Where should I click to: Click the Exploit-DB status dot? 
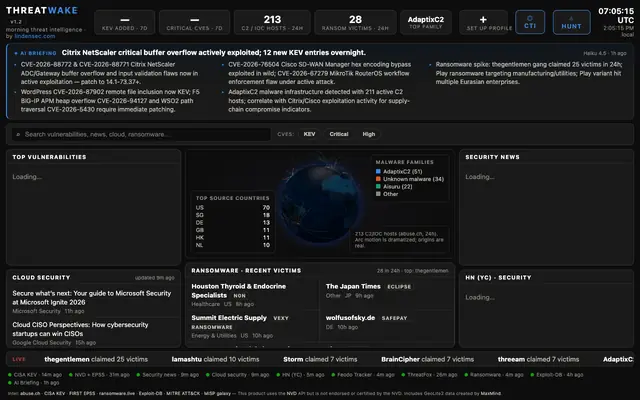click(532, 375)
